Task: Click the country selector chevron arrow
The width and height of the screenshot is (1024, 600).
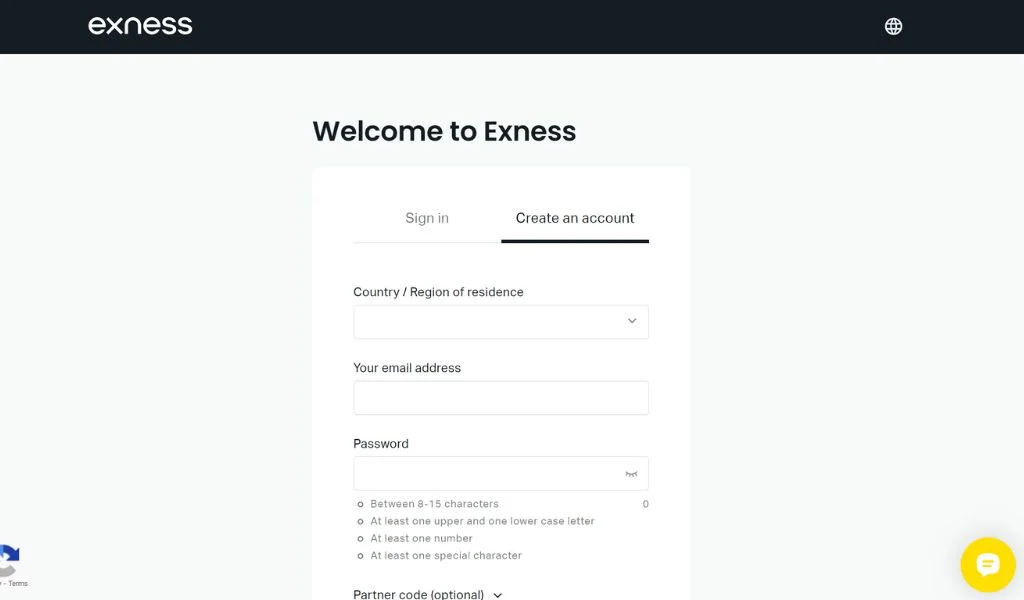Action: point(631,321)
